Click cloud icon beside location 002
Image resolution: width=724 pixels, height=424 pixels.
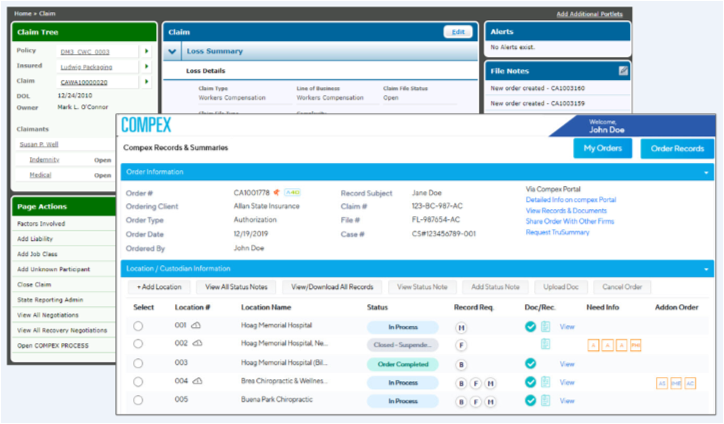click(197, 344)
